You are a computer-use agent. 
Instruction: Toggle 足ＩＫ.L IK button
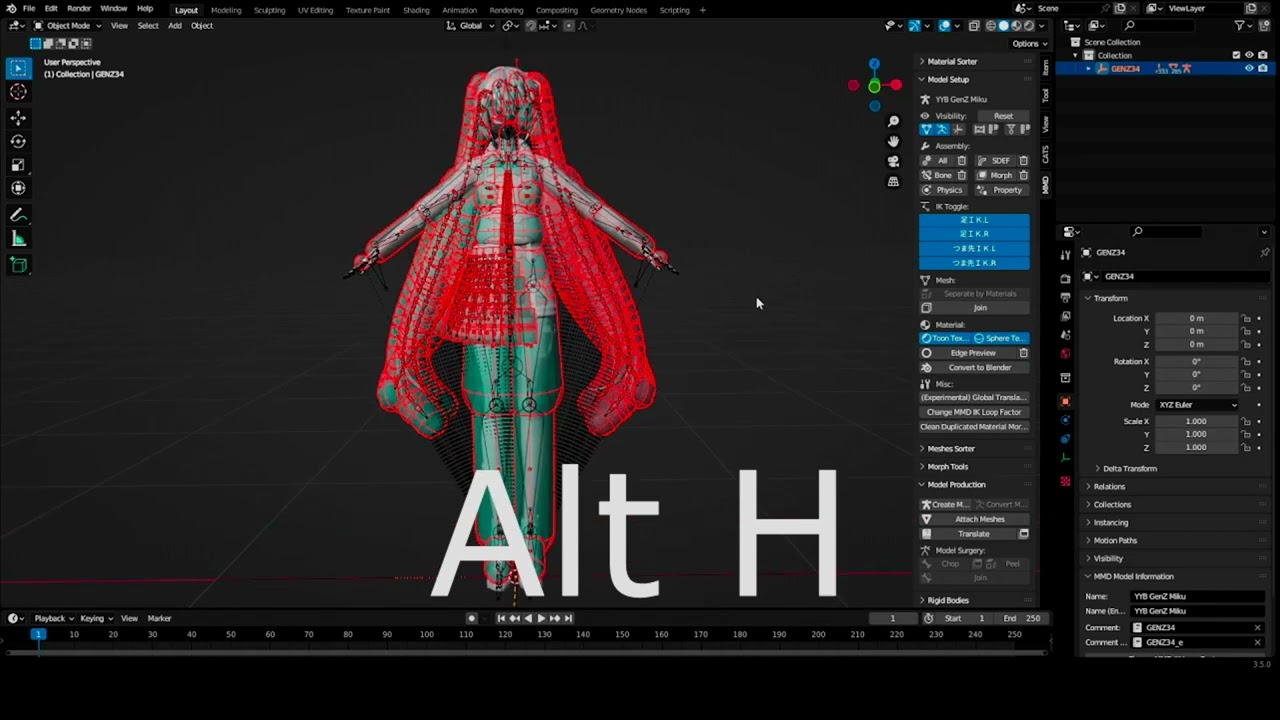click(x=974, y=220)
